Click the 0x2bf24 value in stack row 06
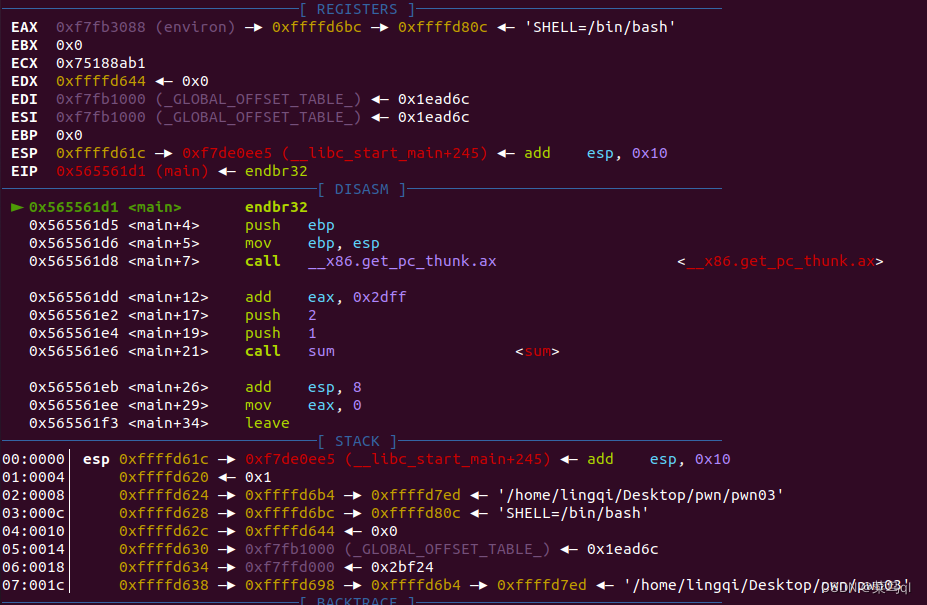927x605 pixels. pos(402,568)
